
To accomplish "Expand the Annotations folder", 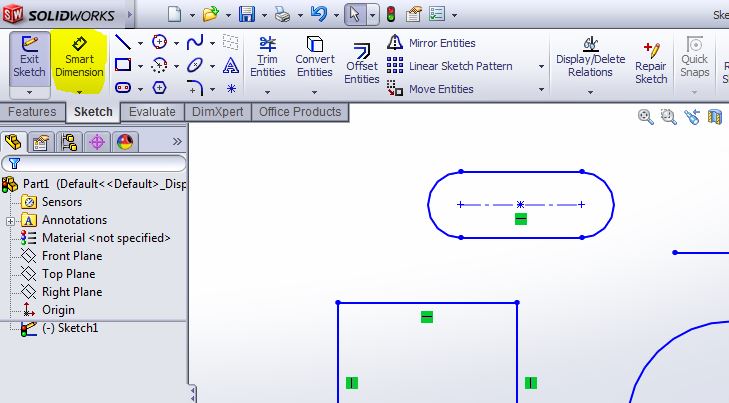I will coord(10,221).
